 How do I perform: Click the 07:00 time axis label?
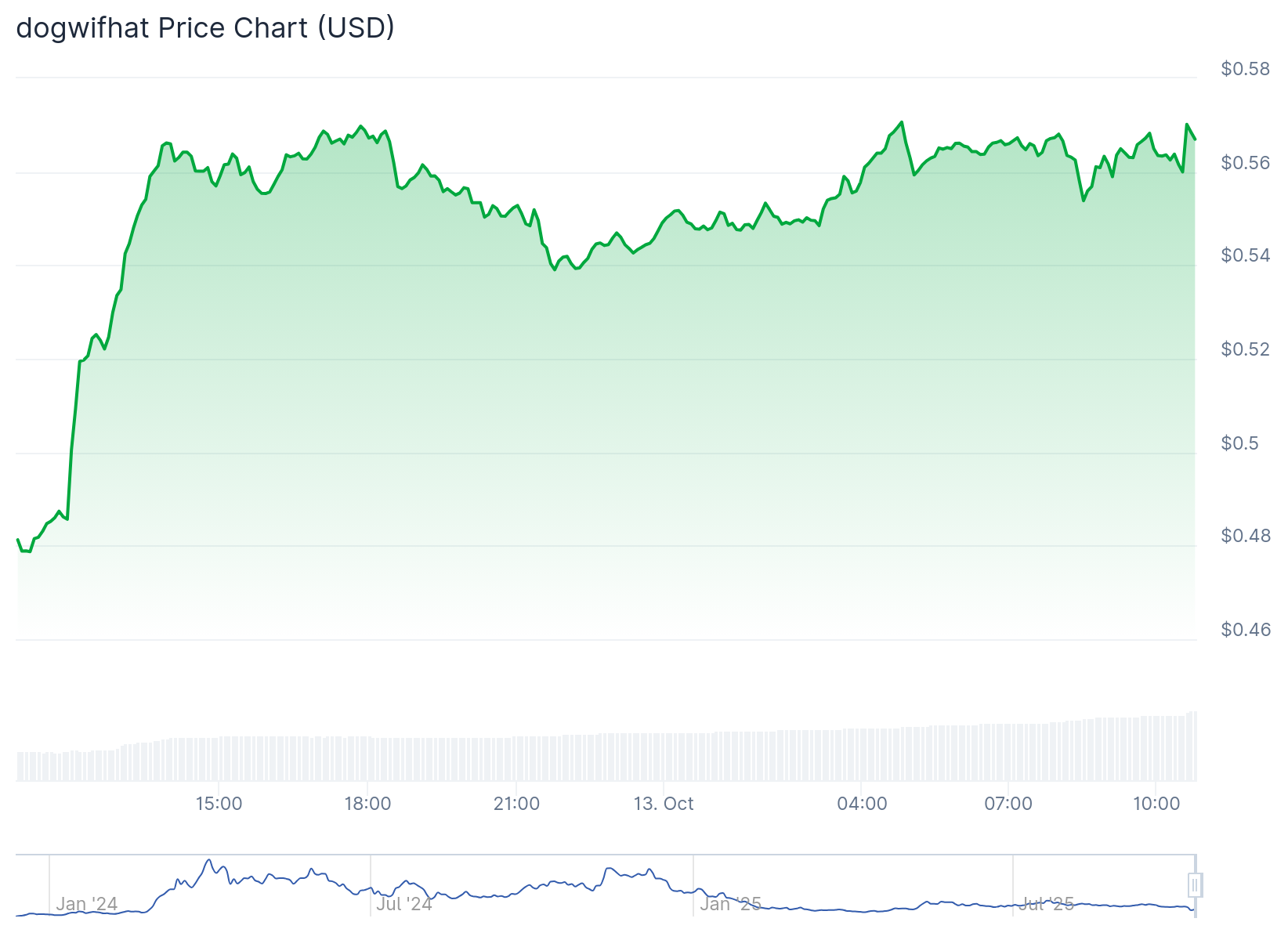(x=1008, y=804)
